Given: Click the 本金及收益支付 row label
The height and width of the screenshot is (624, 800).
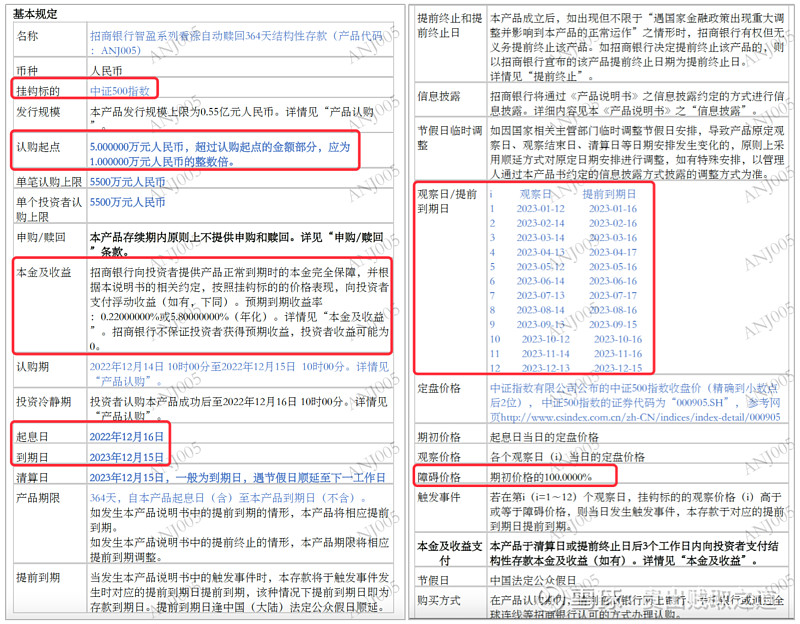Looking at the screenshot, I should coord(449,553).
